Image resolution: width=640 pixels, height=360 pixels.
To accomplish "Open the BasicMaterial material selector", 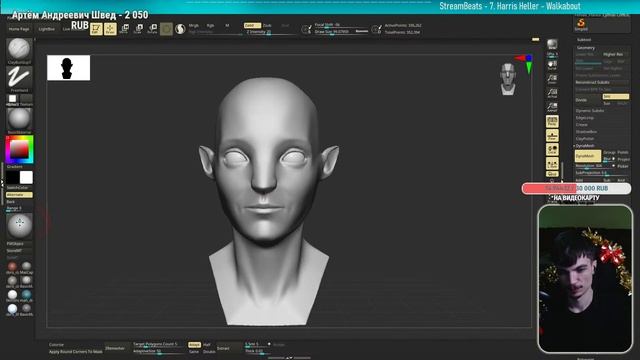I will (19, 120).
